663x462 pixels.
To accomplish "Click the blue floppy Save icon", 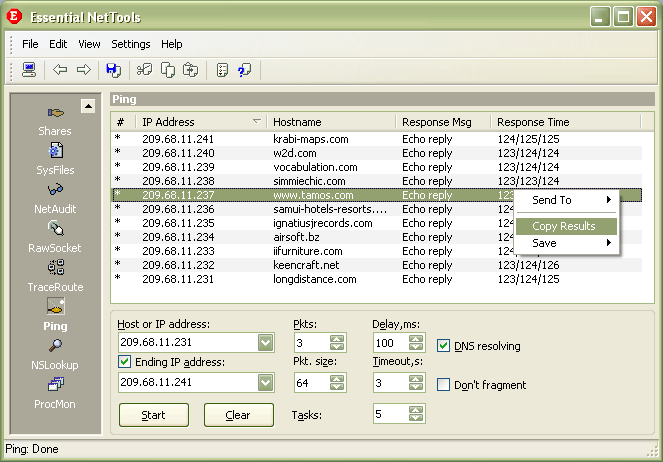I will (x=113, y=70).
